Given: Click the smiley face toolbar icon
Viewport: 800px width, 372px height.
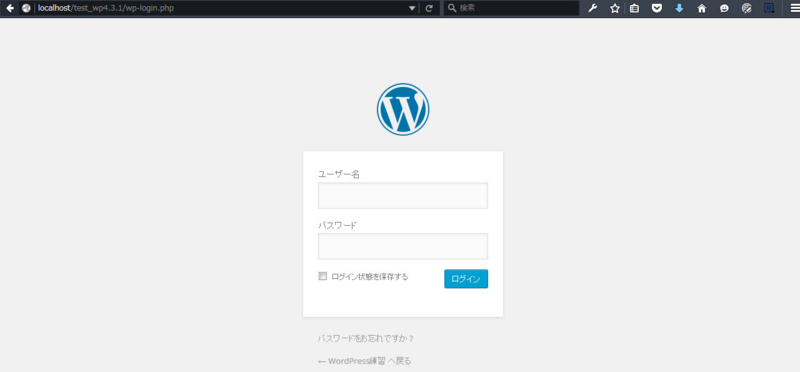Looking at the screenshot, I should coord(724,8).
